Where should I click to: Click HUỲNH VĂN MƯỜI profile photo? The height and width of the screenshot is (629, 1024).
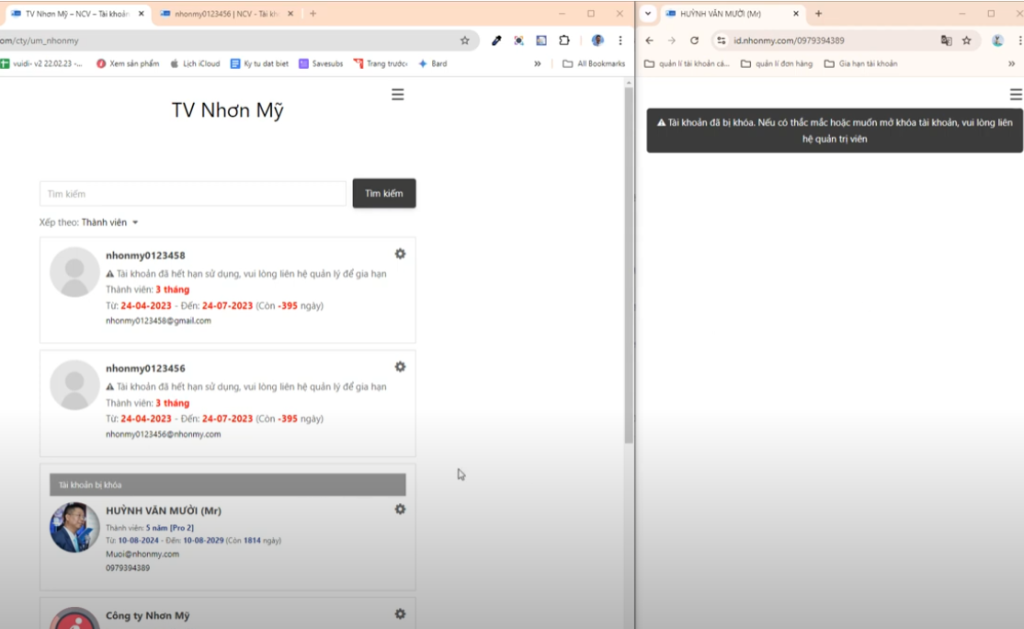click(74, 527)
